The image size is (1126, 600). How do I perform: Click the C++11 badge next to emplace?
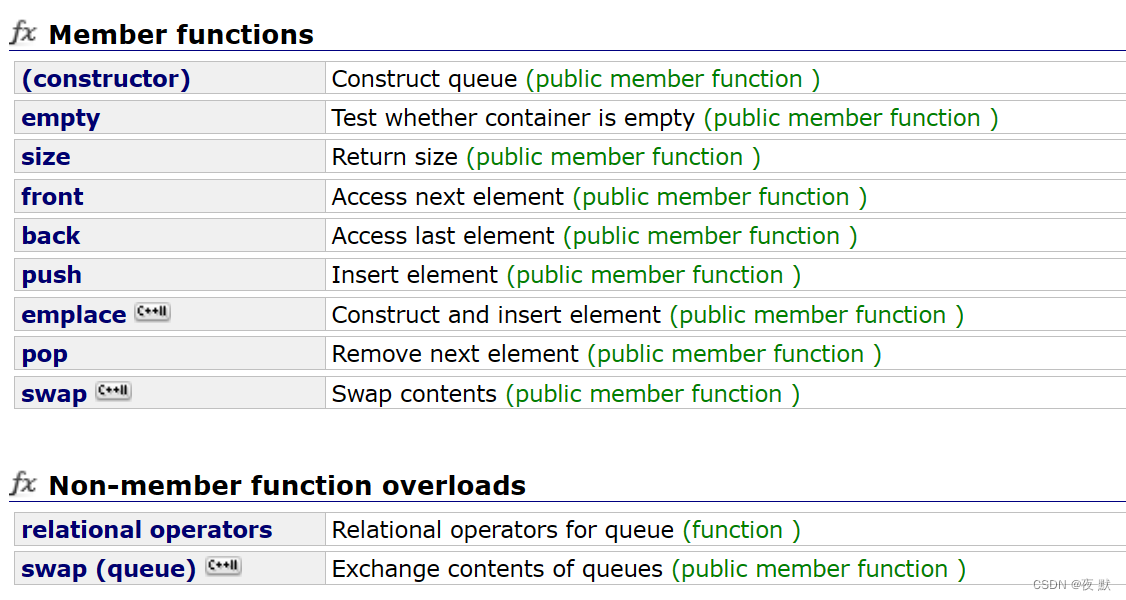pyautogui.click(x=152, y=312)
